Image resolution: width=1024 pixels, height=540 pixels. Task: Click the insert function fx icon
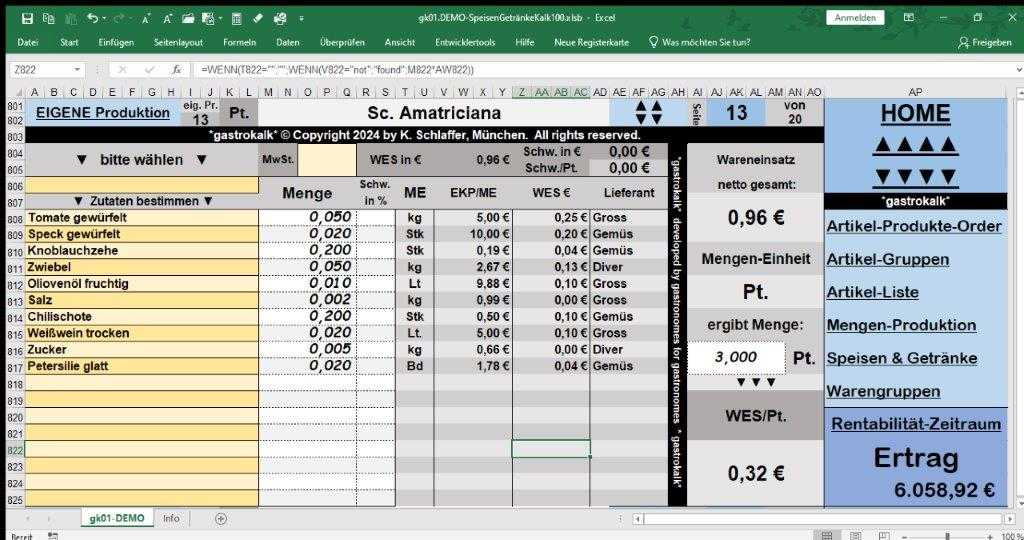(176, 70)
